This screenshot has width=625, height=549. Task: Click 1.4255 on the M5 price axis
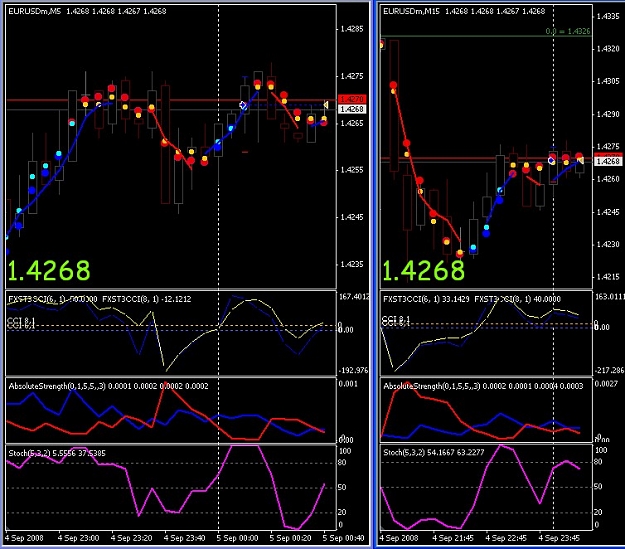(352, 170)
